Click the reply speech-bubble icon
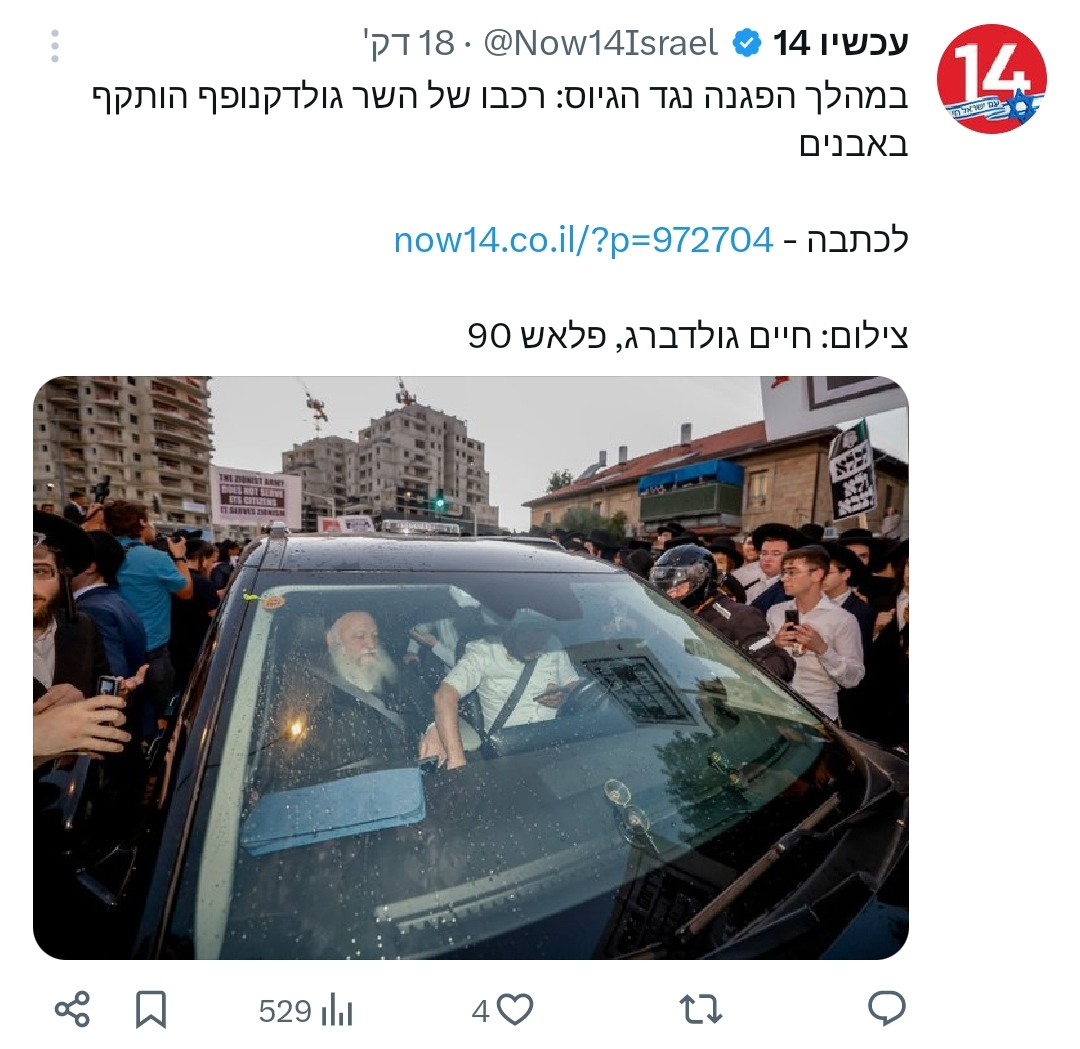The width and height of the screenshot is (1080, 1049). pos(886,1010)
